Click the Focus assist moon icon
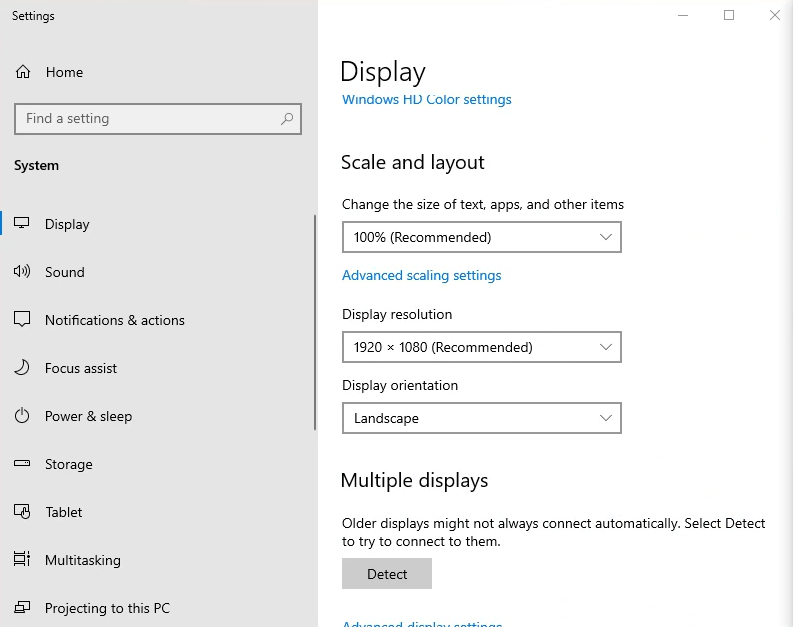This screenshot has height=627, width=793. (23, 368)
